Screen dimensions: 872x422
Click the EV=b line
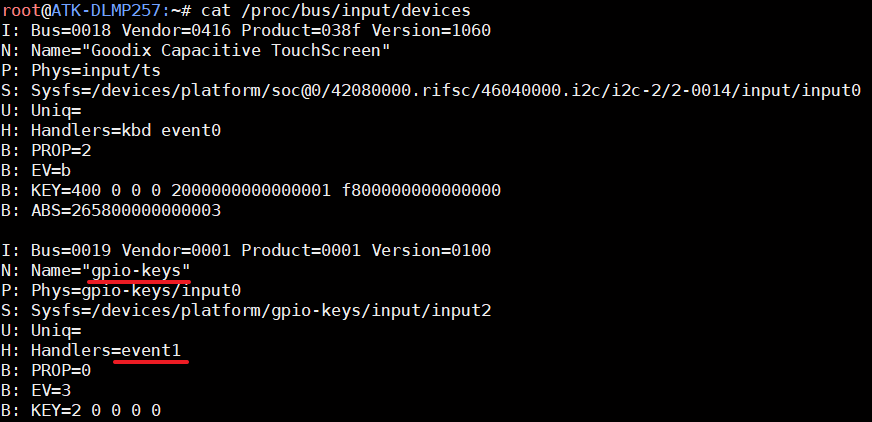[36, 171]
